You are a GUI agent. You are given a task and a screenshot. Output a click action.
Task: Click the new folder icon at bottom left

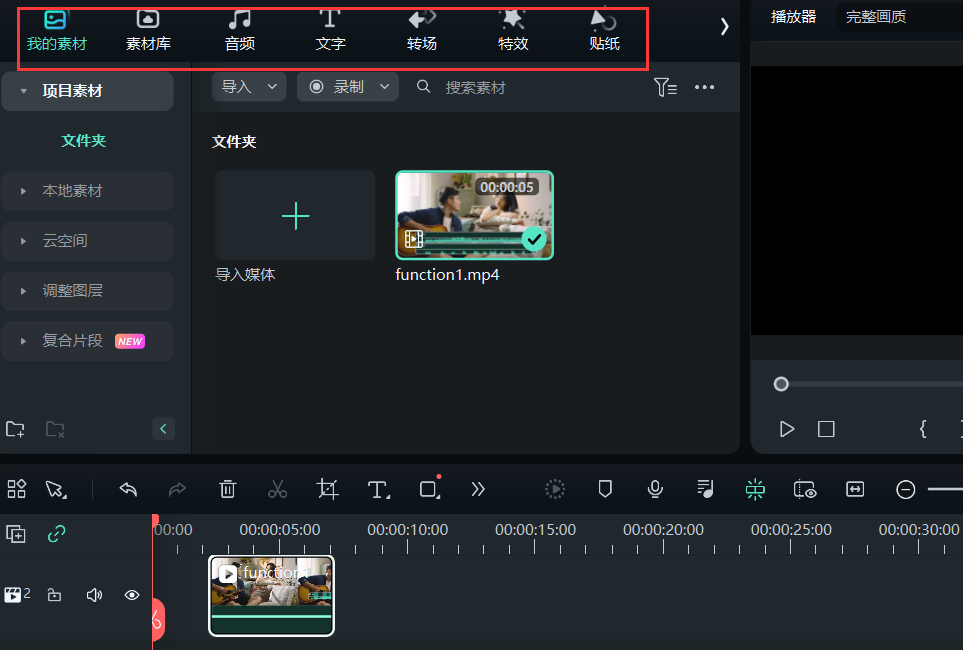pyautogui.click(x=15, y=429)
